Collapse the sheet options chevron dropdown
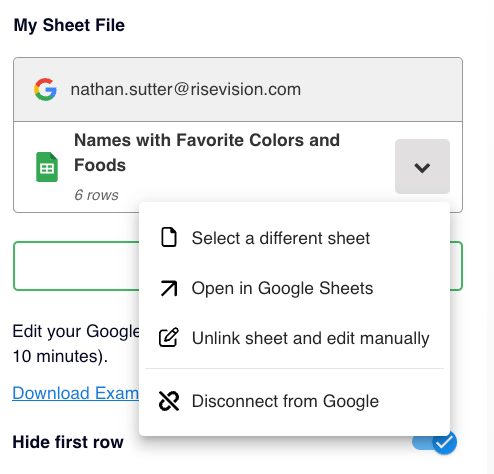 pos(422,167)
